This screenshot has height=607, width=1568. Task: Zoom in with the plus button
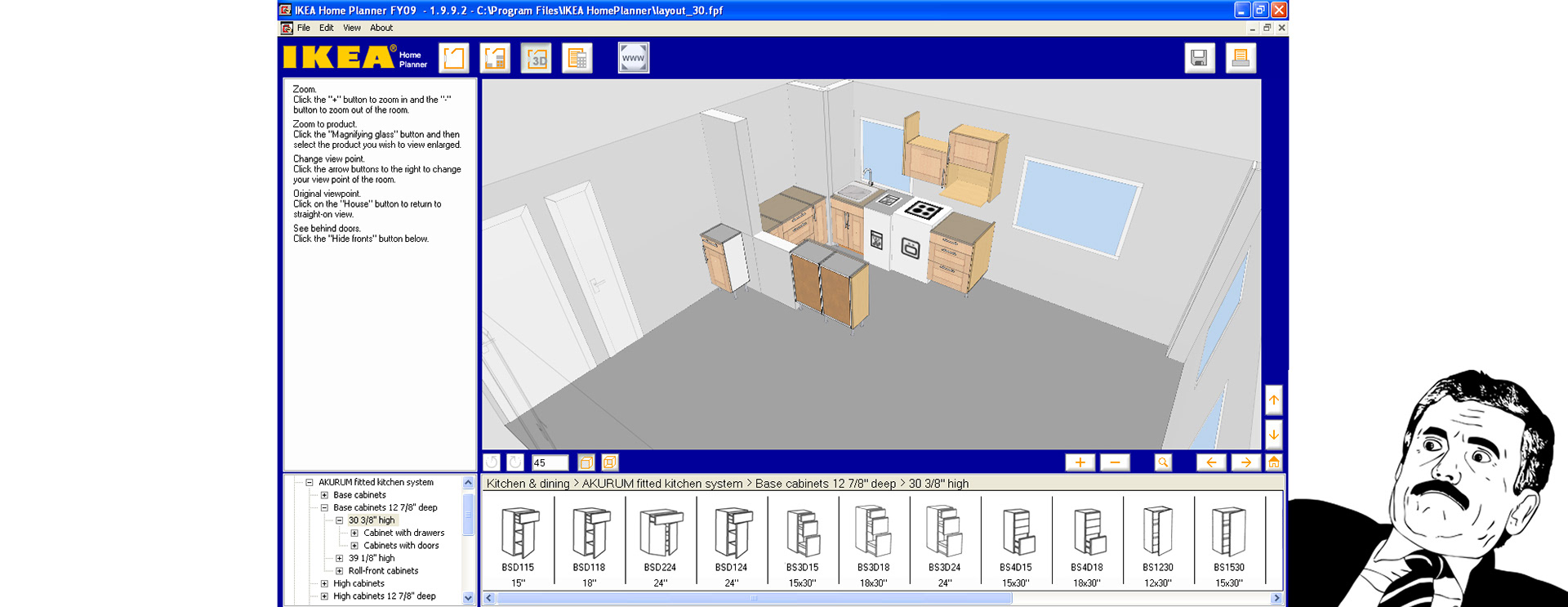[x=1080, y=462]
